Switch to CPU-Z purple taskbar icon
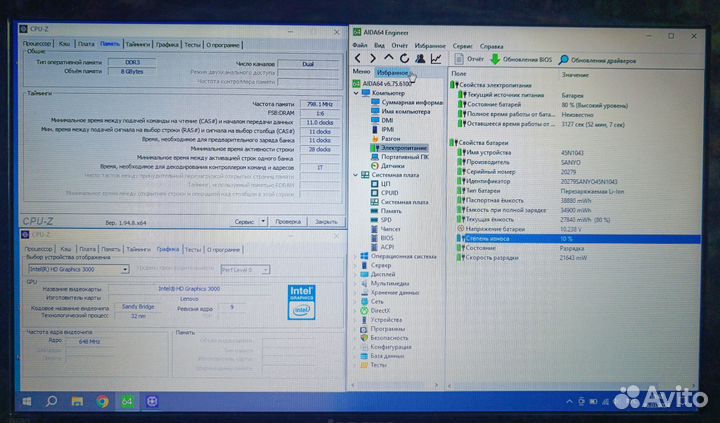 tap(152, 401)
